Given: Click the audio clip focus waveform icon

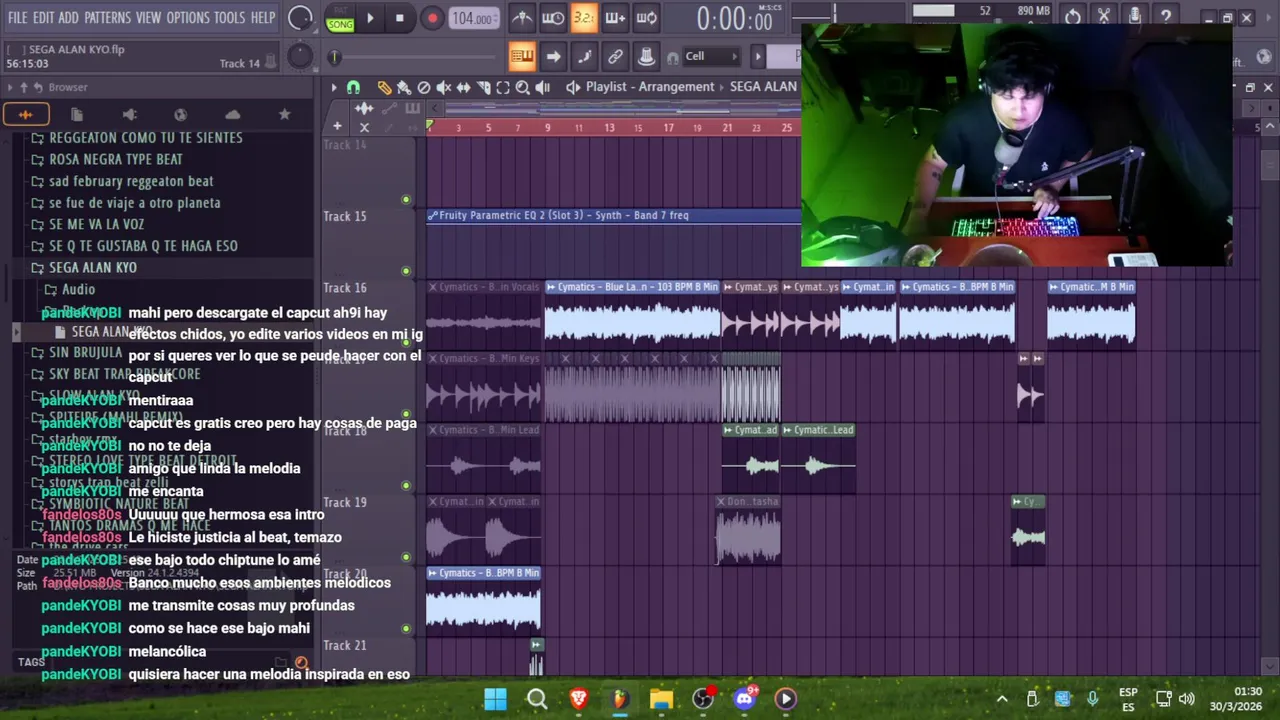Looking at the screenshot, I should pyautogui.click(x=364, y=109).
